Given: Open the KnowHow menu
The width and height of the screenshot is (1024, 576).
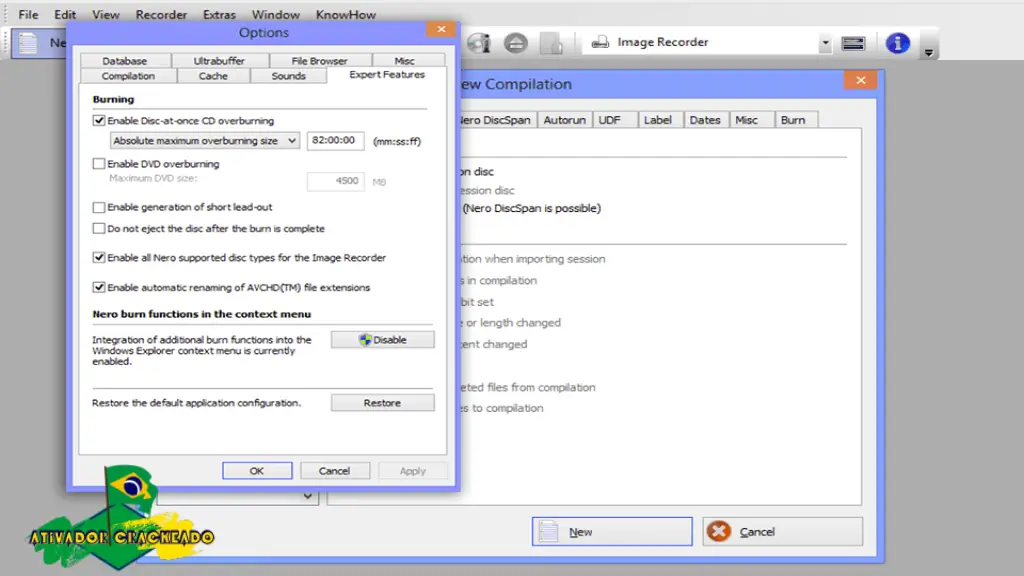Looking at the screenshot, I should 345,14.
